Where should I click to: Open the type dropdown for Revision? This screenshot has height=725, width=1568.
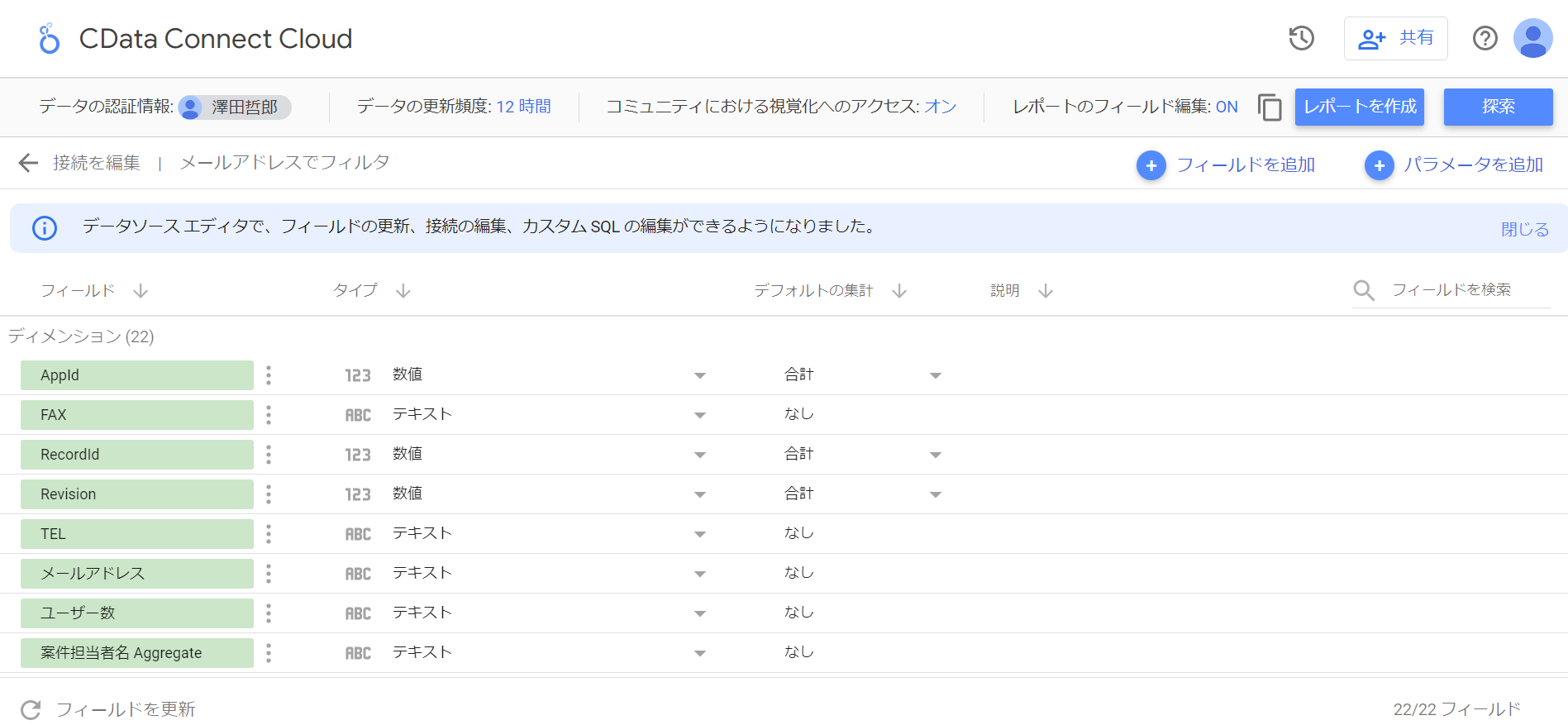click(700, 495)
